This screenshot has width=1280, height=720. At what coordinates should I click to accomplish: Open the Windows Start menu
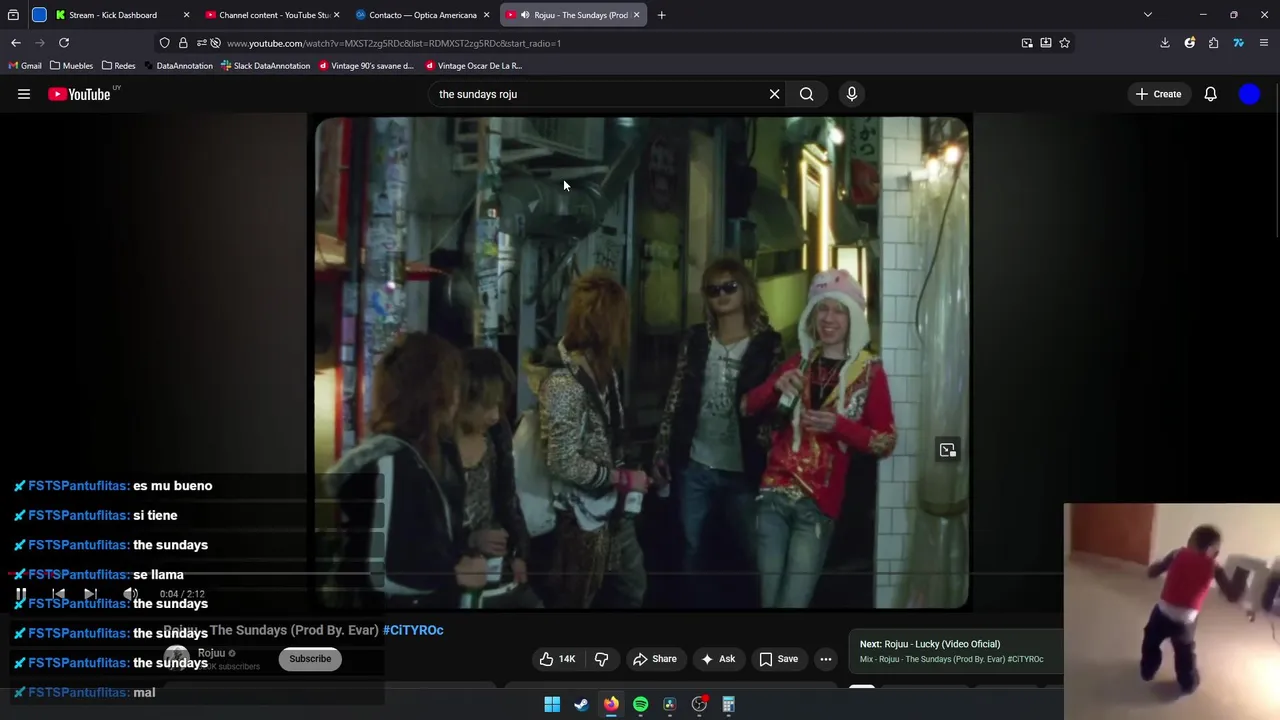[x=552, y=704]
